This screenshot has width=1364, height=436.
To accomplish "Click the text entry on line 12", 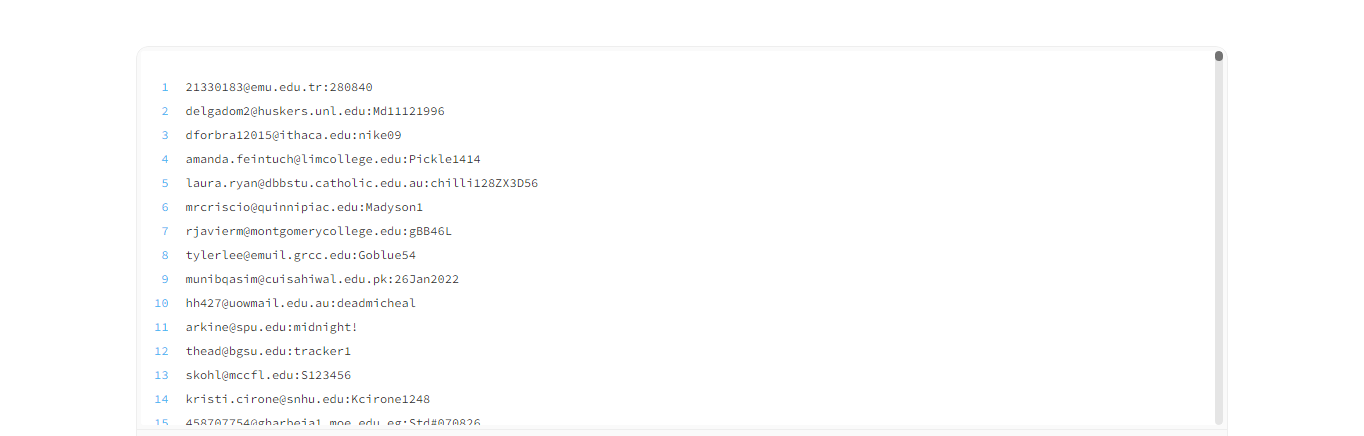I will point(268,351).
